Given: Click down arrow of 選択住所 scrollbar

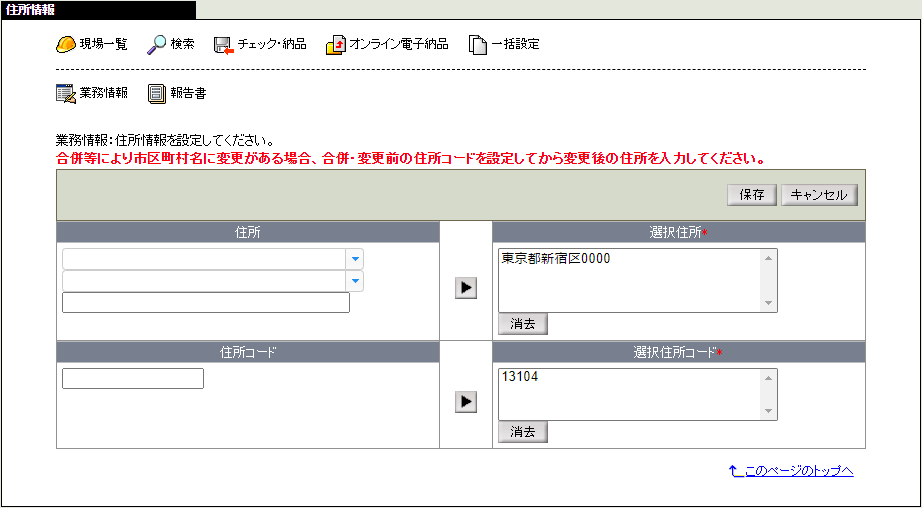Looking at the screenshot, I should click(768, 303).
